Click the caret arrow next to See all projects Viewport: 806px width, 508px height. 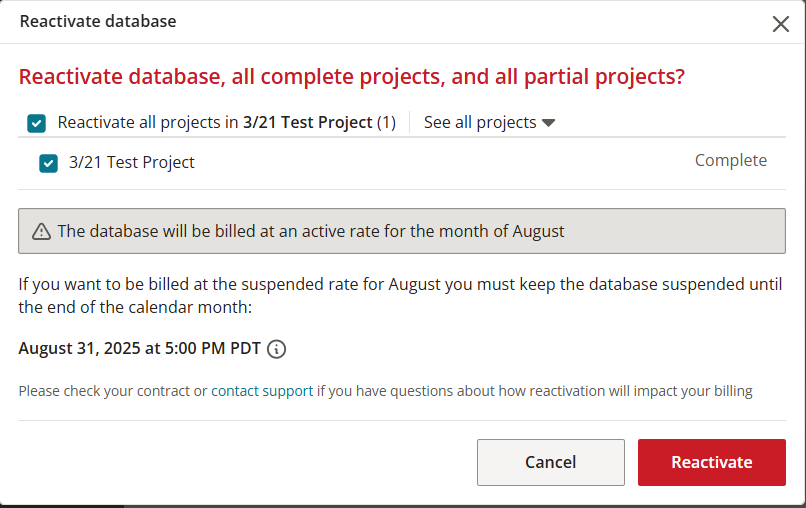click(548, 123)
